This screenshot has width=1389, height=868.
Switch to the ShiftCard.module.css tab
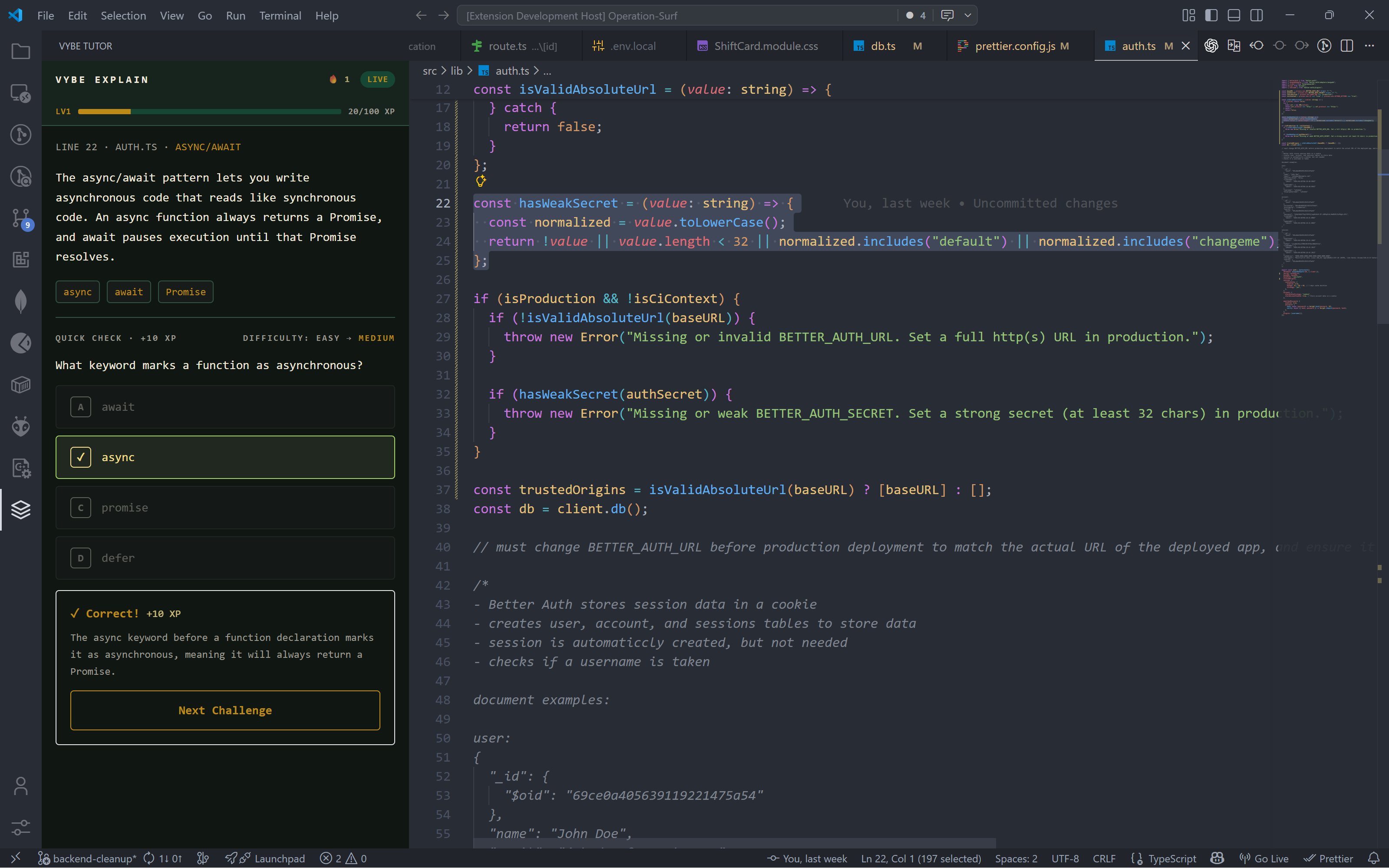765,46
